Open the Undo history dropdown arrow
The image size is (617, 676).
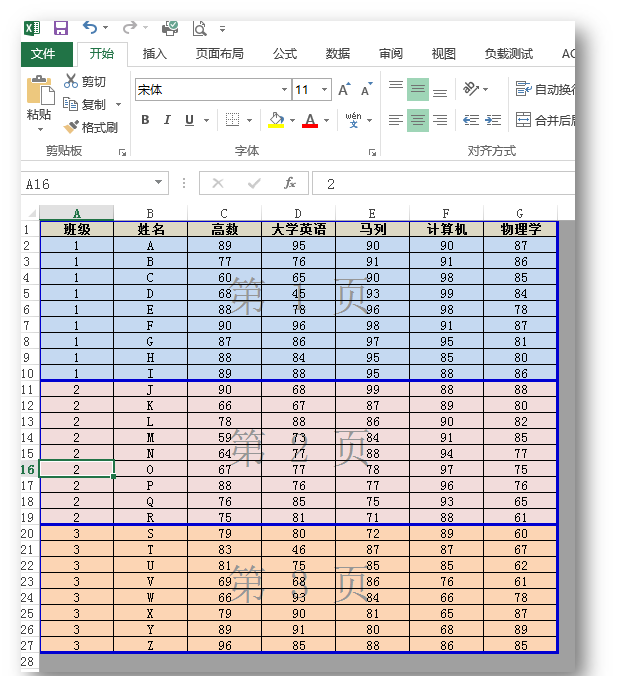pyautogui.click(x=106, y=28)
